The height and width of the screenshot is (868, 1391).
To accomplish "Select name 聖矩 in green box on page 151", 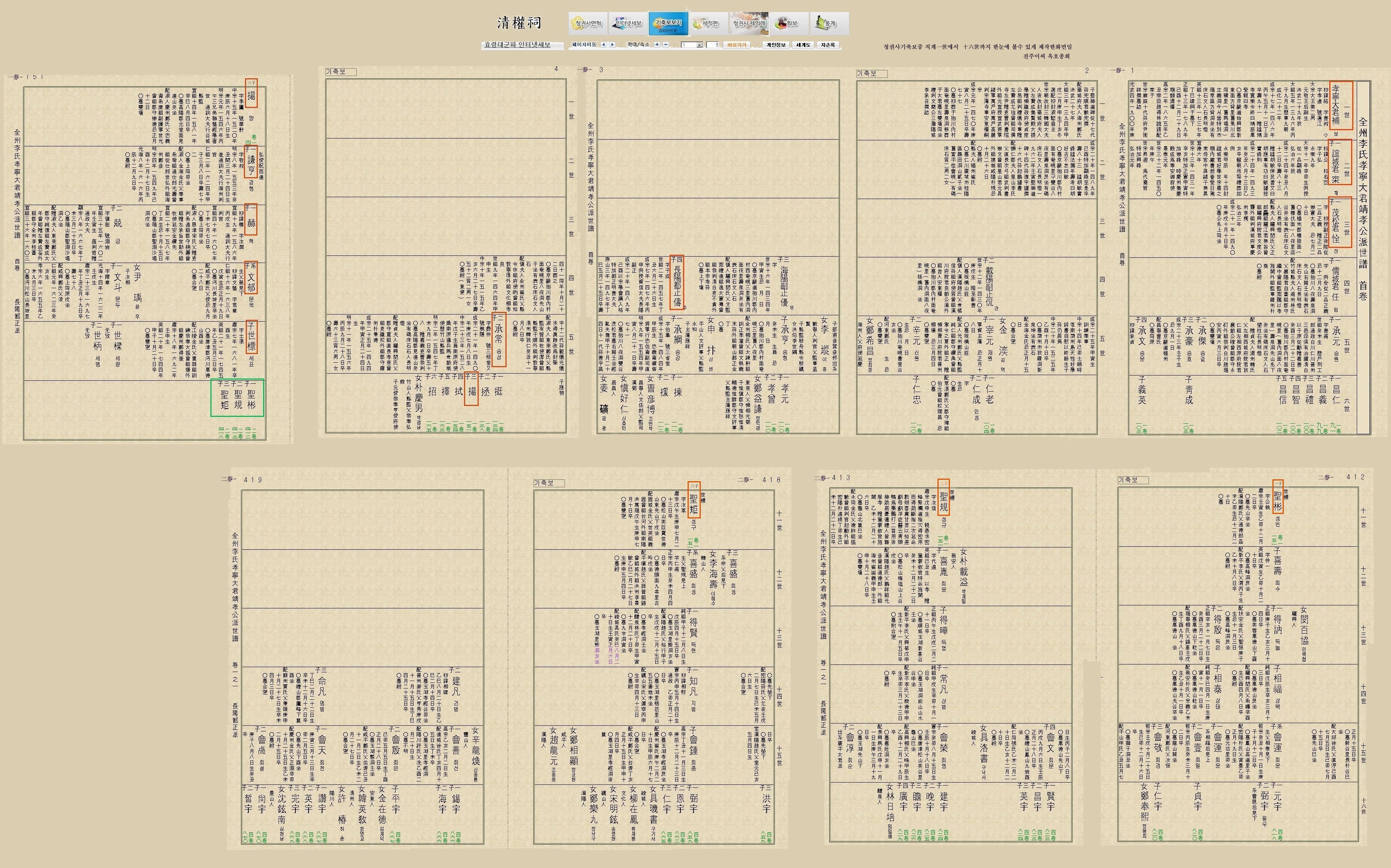I will [x=224, y=400].
